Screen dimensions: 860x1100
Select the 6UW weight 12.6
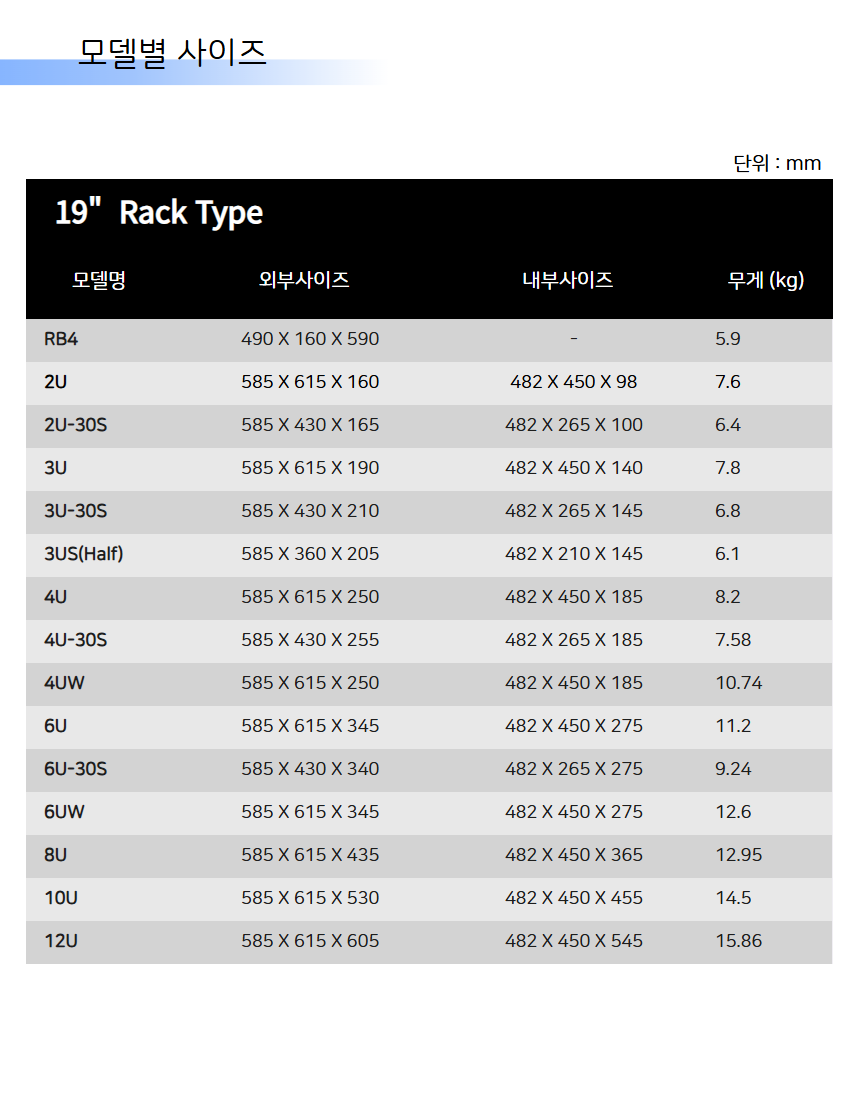733,812
